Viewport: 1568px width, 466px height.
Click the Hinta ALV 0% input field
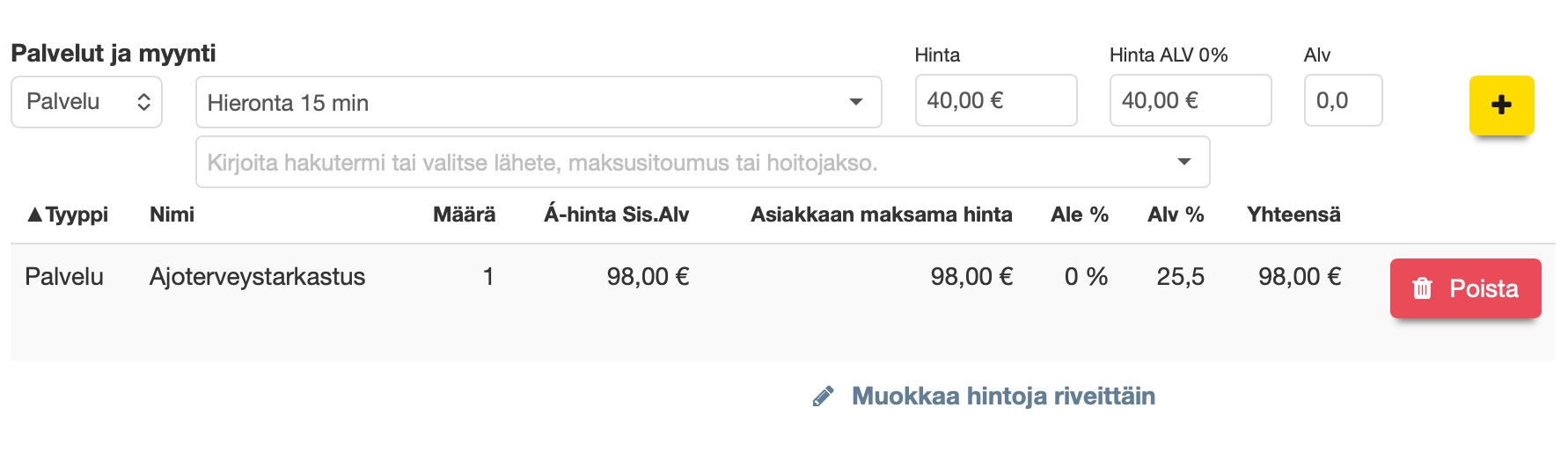point(1190,100)
